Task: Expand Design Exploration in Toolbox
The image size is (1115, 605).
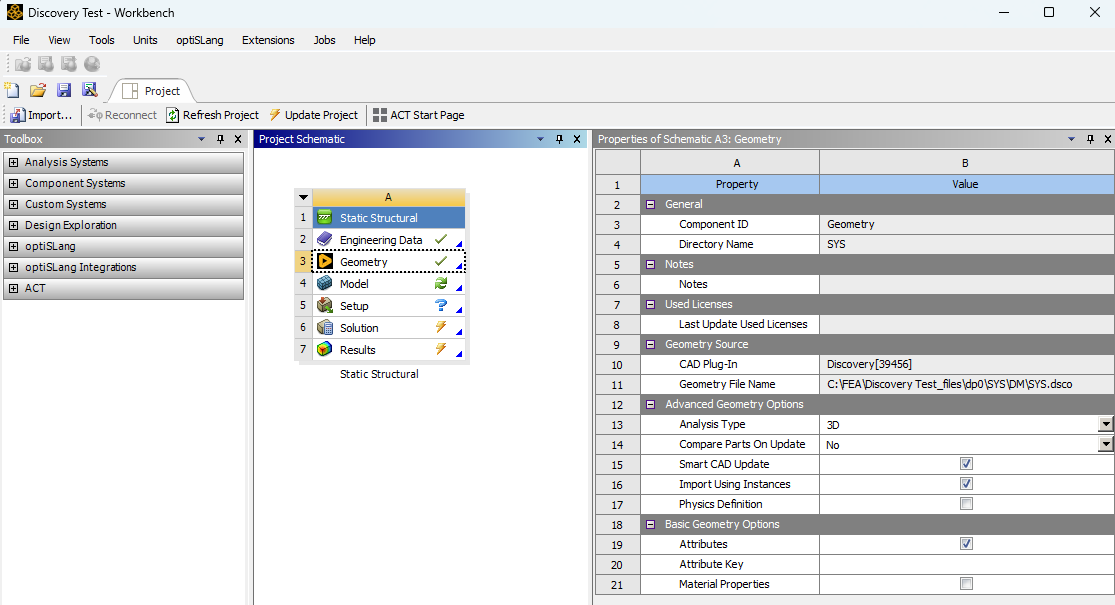Action: (x=14, y=225)
